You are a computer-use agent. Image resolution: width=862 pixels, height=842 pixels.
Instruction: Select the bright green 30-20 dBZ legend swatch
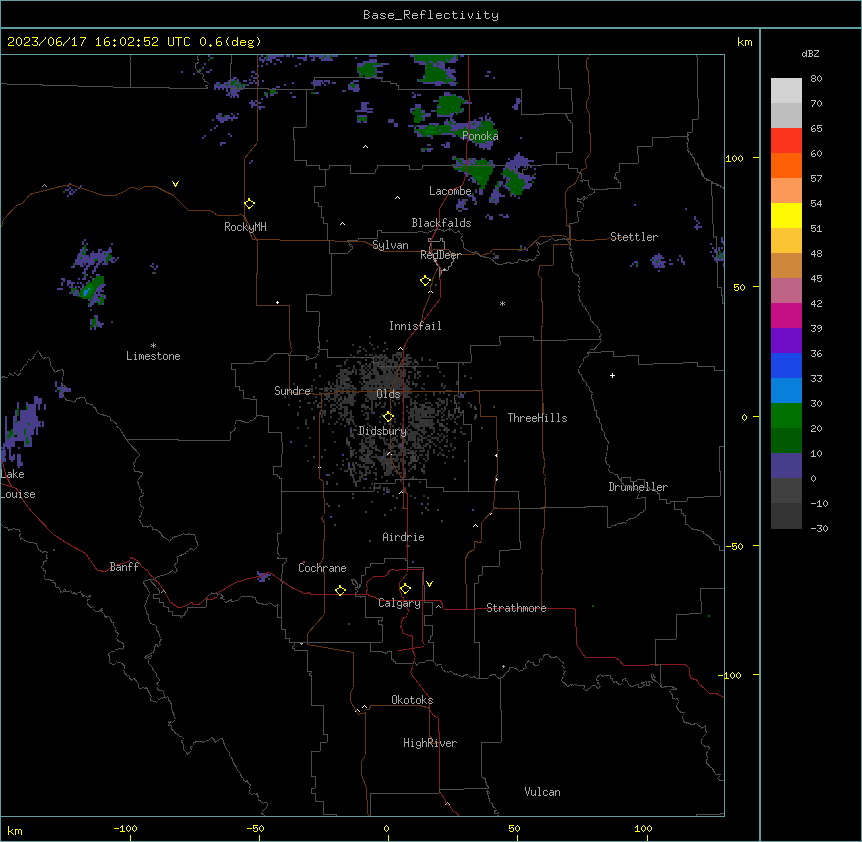pyautogui.click(x=786, y=416)
